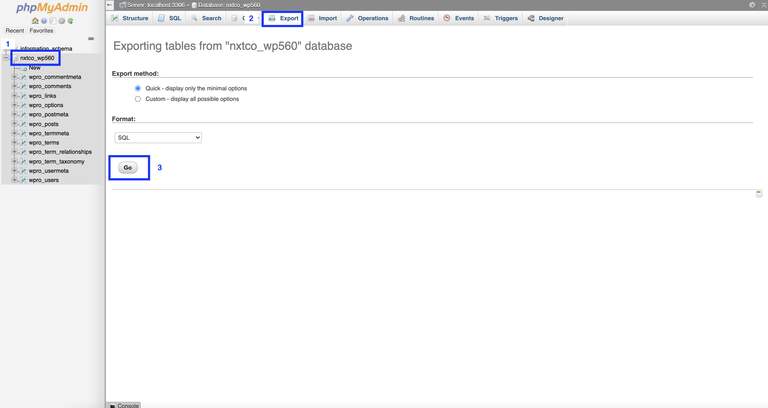Switch to the SQL tab

(169, 18)
